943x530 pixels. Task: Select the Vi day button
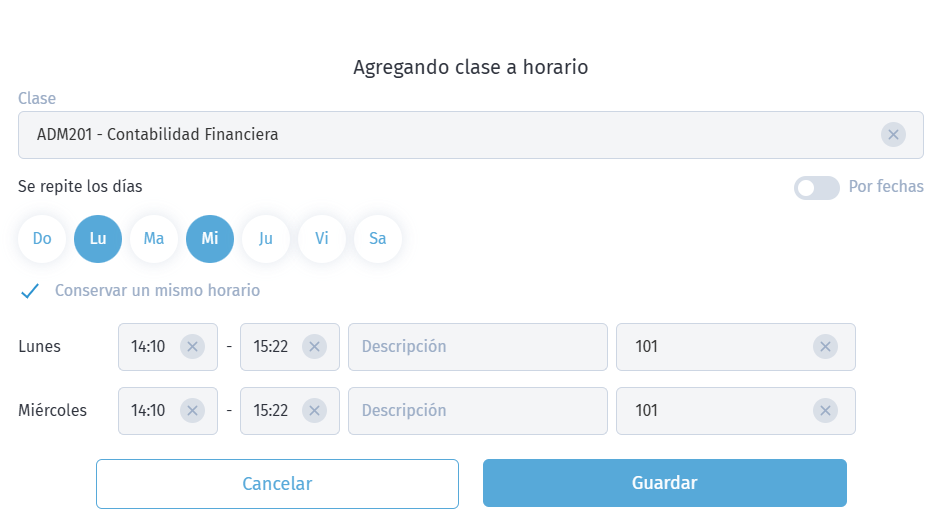coord(322,239)
